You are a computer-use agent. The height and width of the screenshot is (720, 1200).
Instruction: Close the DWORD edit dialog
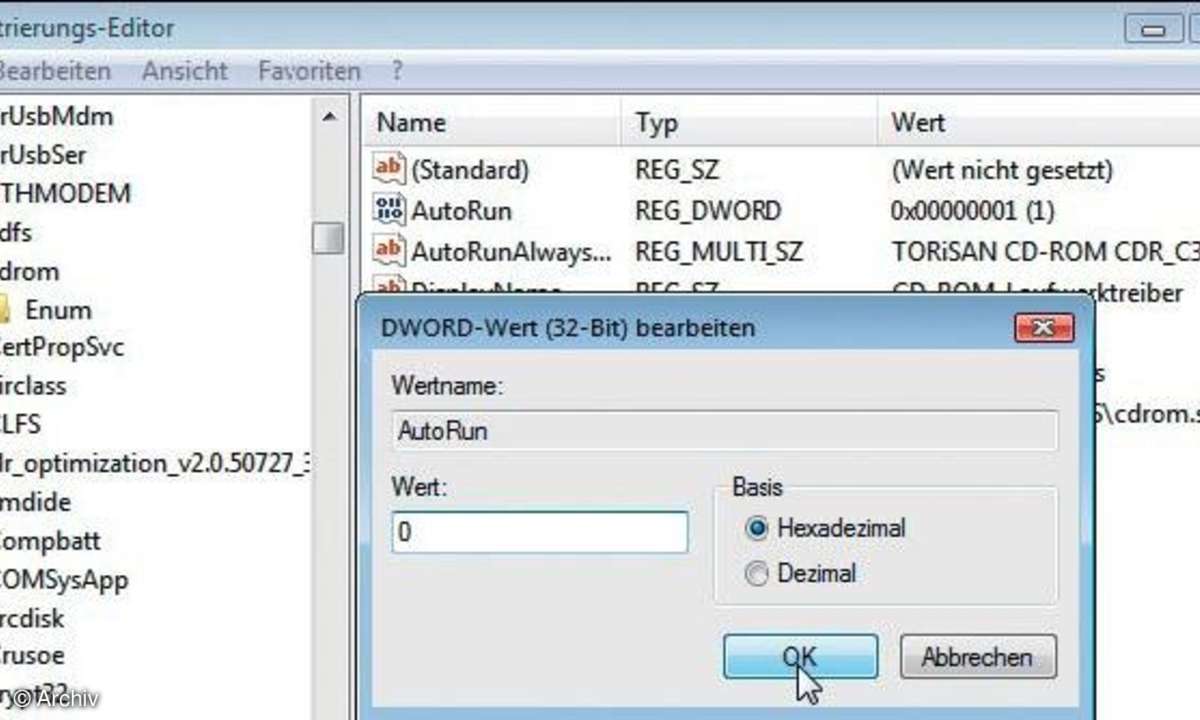1043,326
